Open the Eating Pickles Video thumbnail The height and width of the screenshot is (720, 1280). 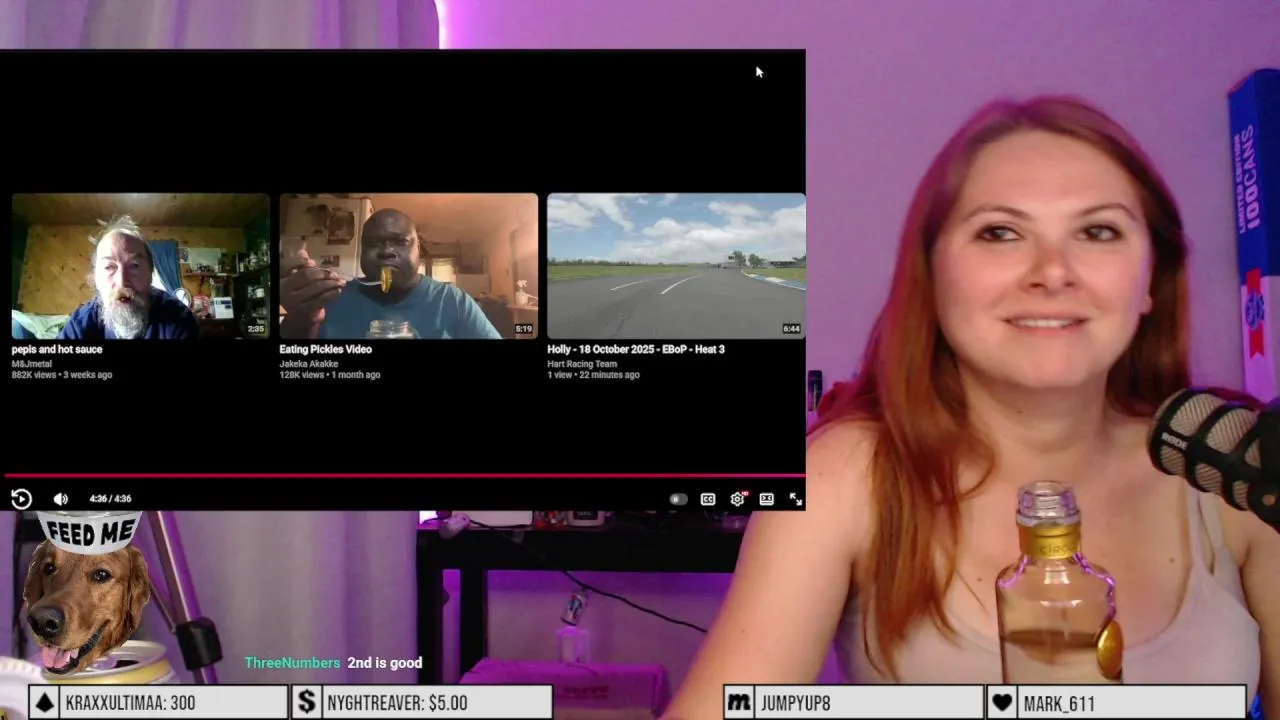[x=409, y=266]
